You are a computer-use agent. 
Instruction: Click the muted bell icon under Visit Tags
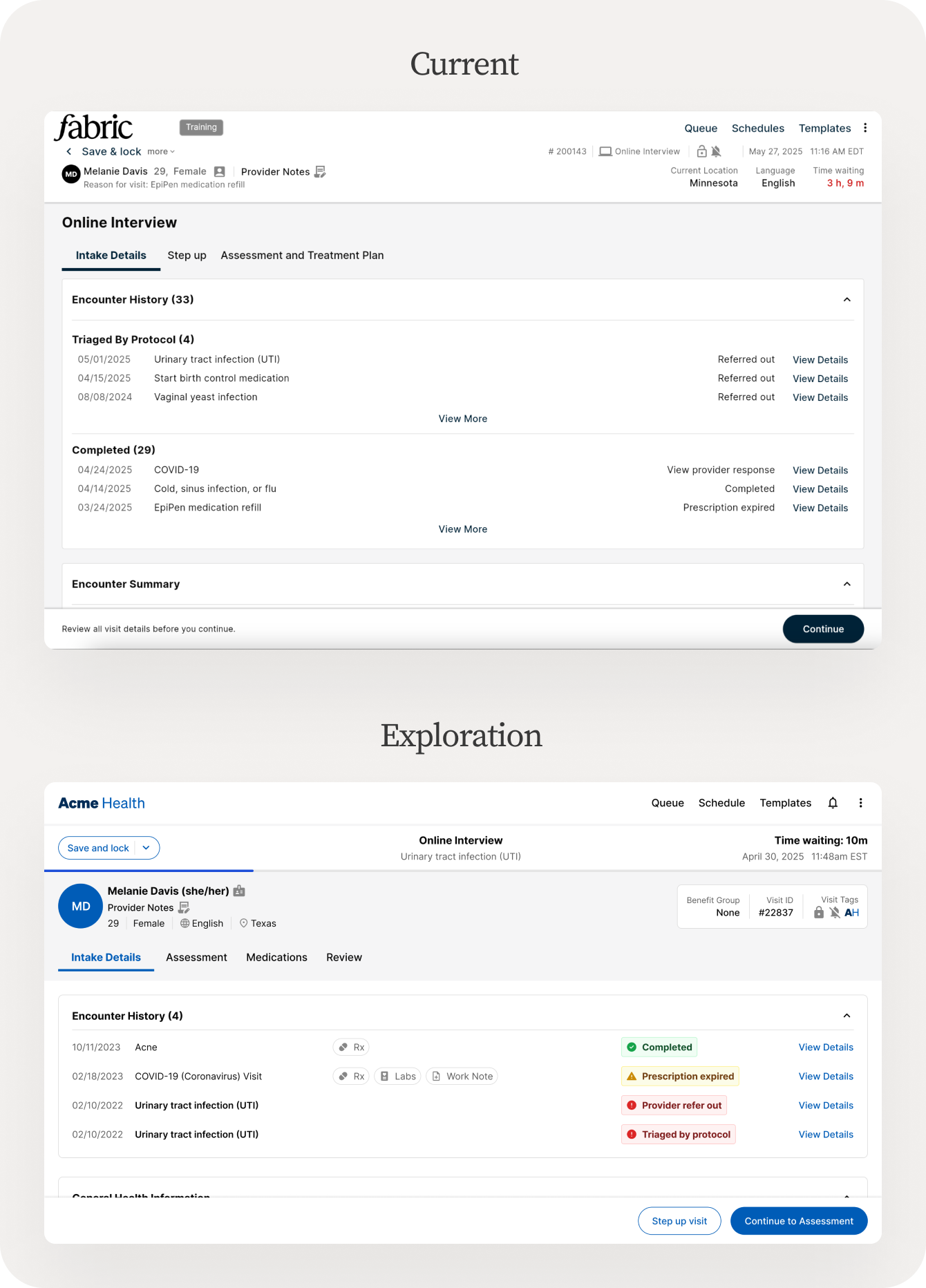tap(835, 913)
